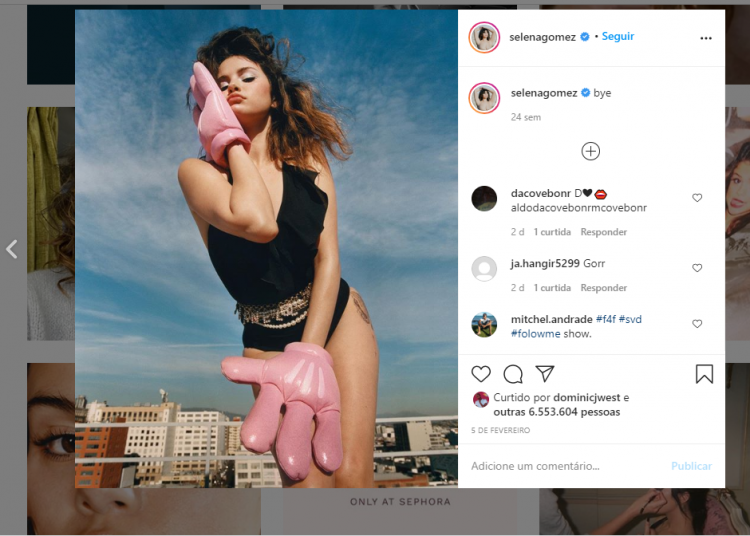Image resolution: width=750 pixels, height=536 pixels.
Task: Like ja.hangir5299's comment with the heart
Action: [697, 268]
